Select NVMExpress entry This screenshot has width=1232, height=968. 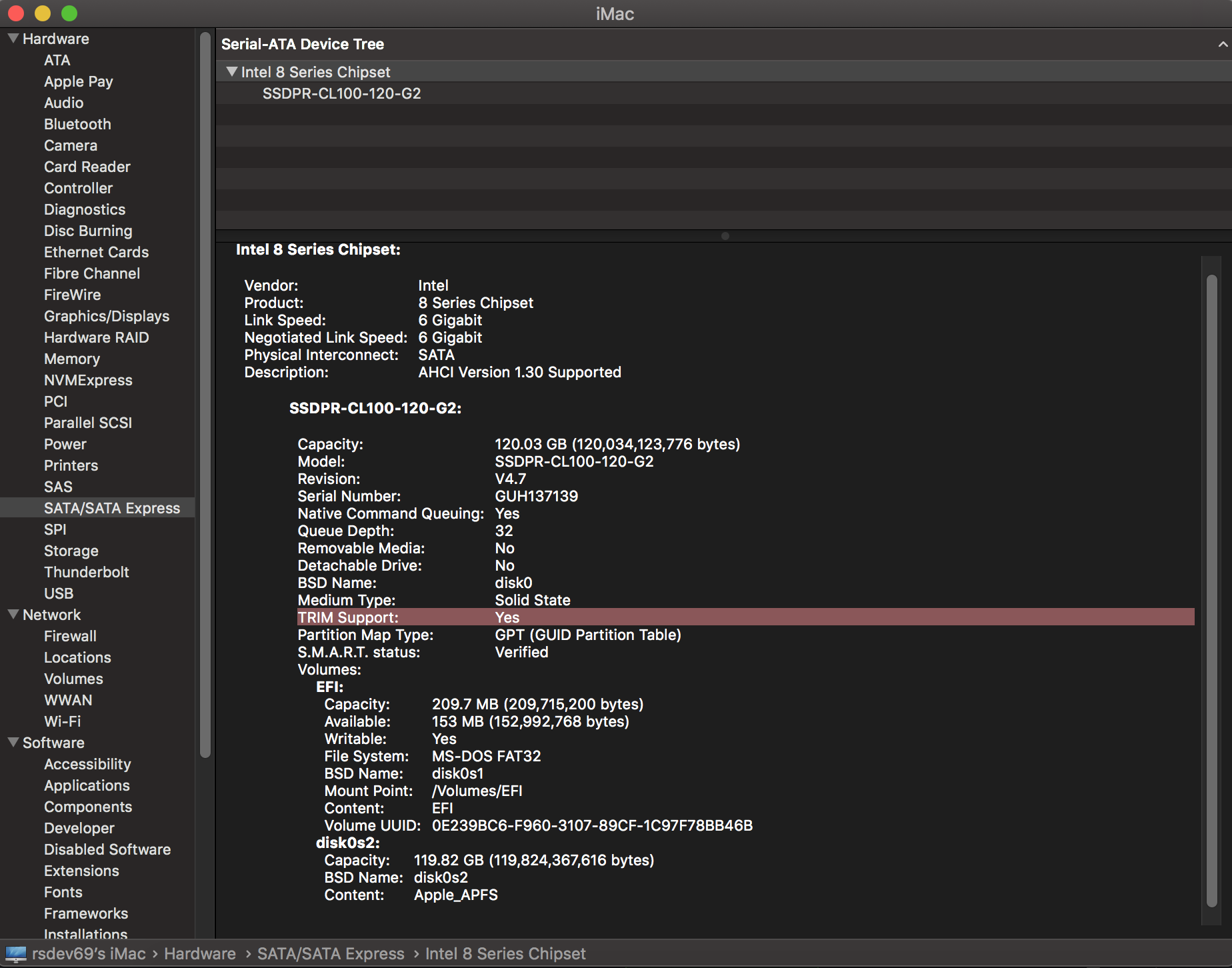pyautogui.click(x=88, y=380)
